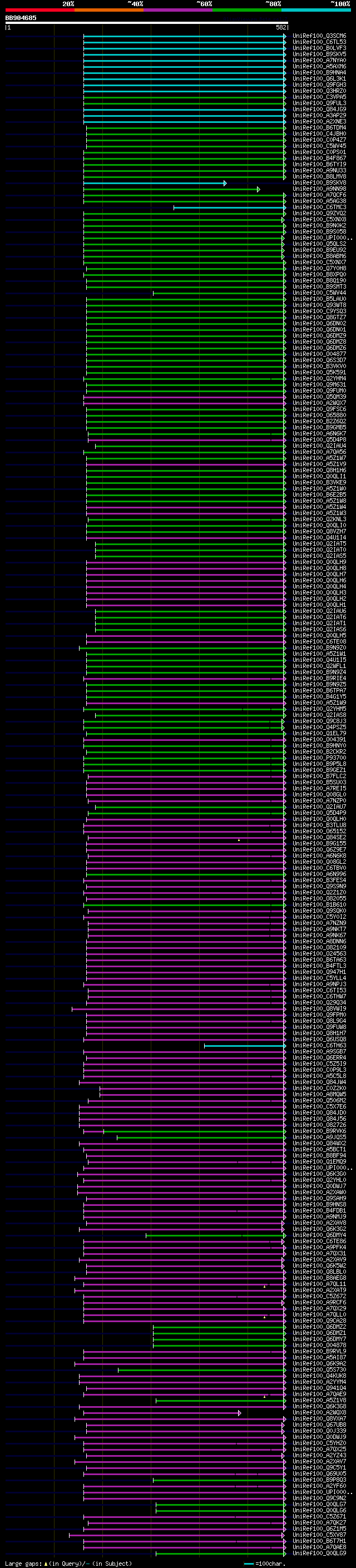Click the green alignment bar for UniRef100_Q6DMY4
This screenshot has width=356, height=1568.
click(x=216, y=1235)
